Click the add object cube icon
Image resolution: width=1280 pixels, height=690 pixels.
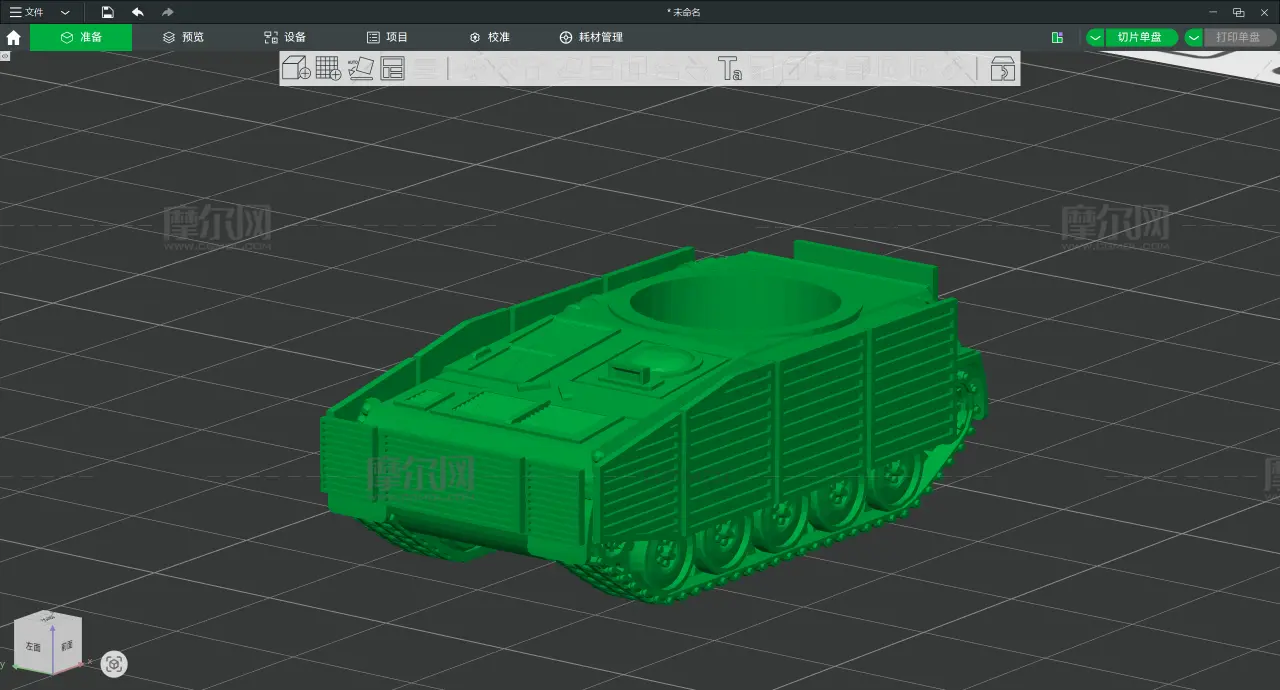[296, 68]
